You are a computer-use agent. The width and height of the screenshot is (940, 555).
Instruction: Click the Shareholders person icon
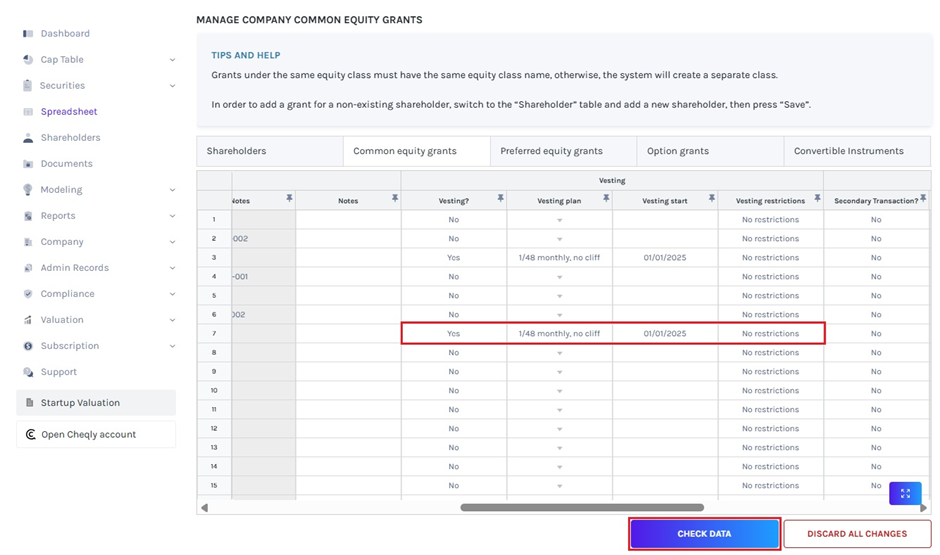pos(28,138)
